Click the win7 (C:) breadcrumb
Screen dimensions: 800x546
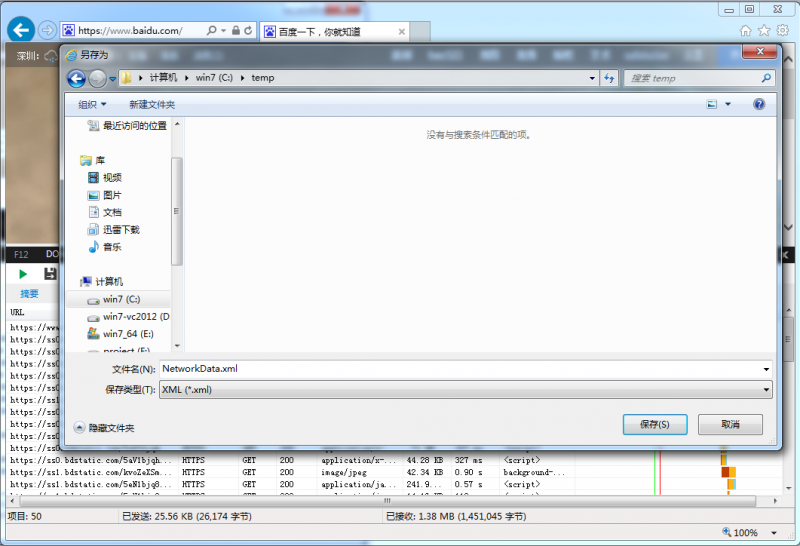[214, 78]
